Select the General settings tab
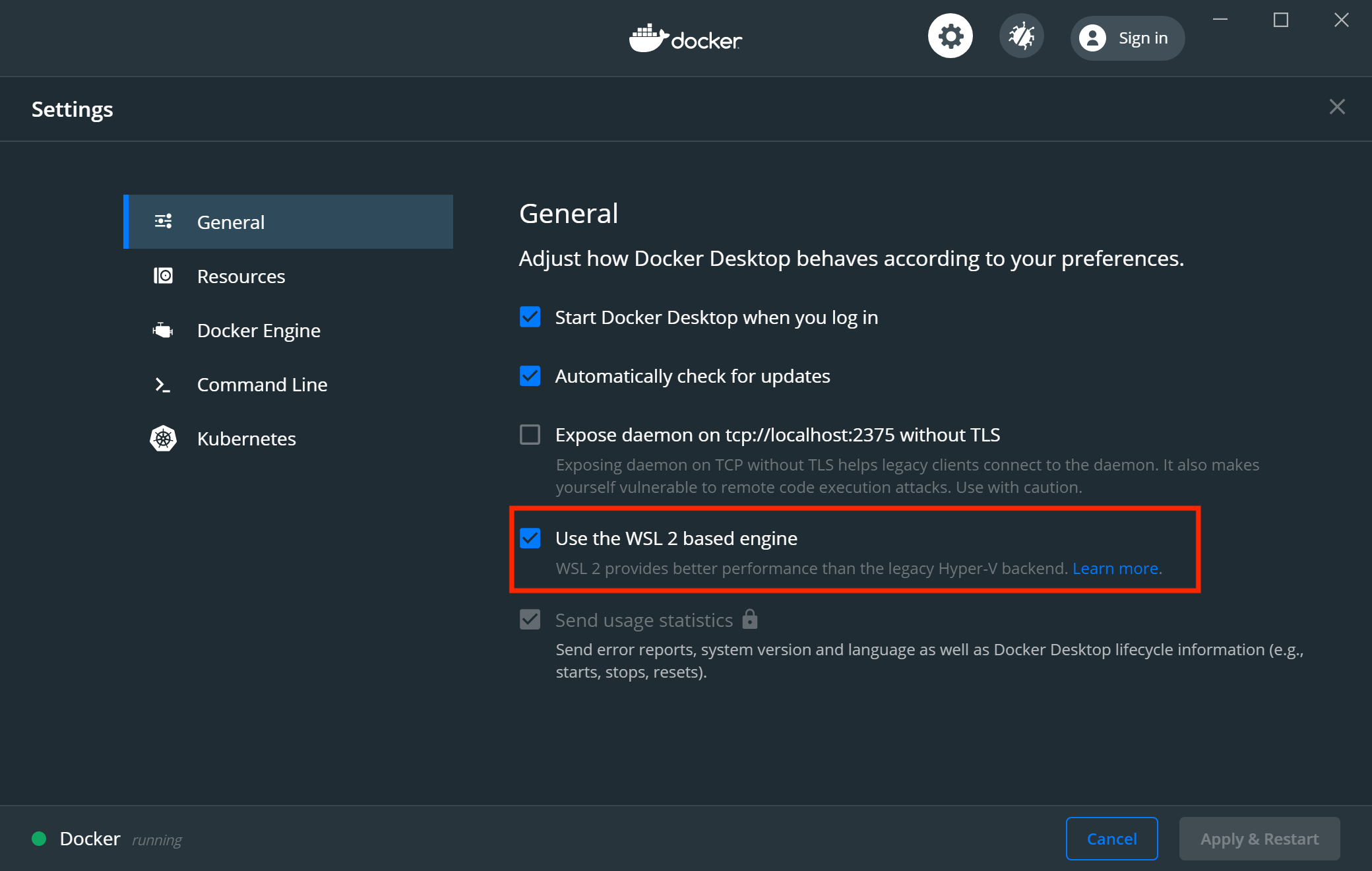Image resolution: width=1372 pixels, height=871 pixels. (230, 222)
